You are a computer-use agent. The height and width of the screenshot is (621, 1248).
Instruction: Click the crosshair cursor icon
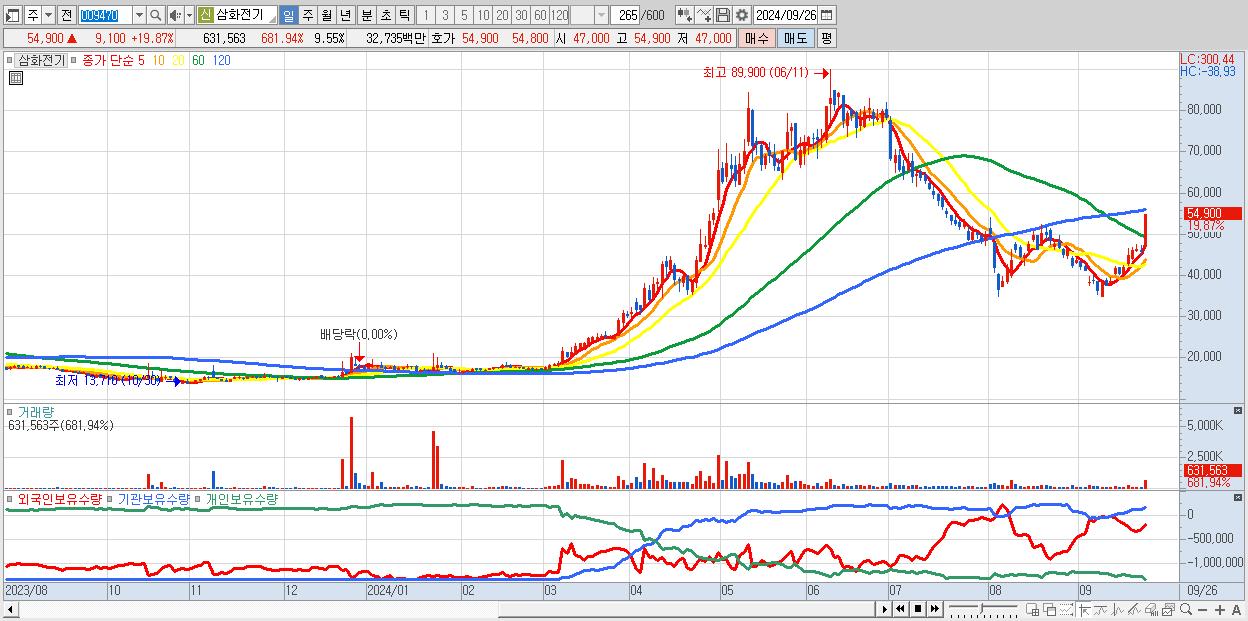pos(1084,609)
